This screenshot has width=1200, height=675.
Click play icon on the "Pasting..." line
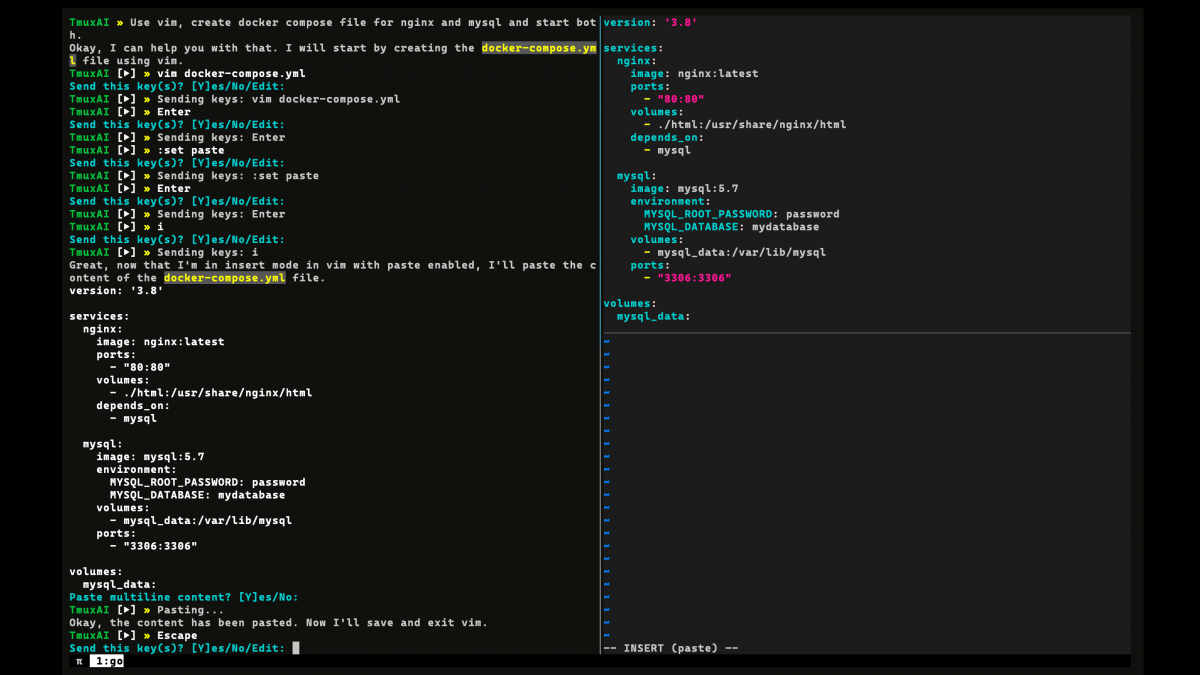point(126,610)
